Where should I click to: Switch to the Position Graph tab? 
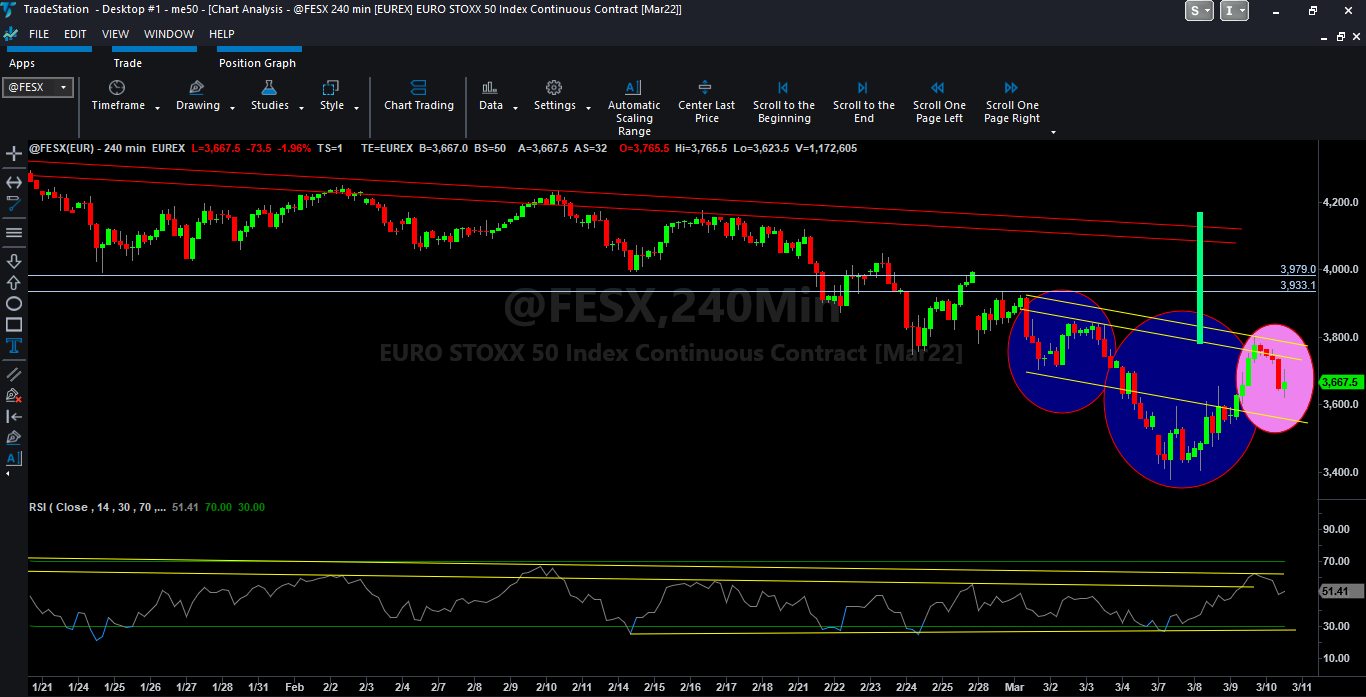[257, 63]
